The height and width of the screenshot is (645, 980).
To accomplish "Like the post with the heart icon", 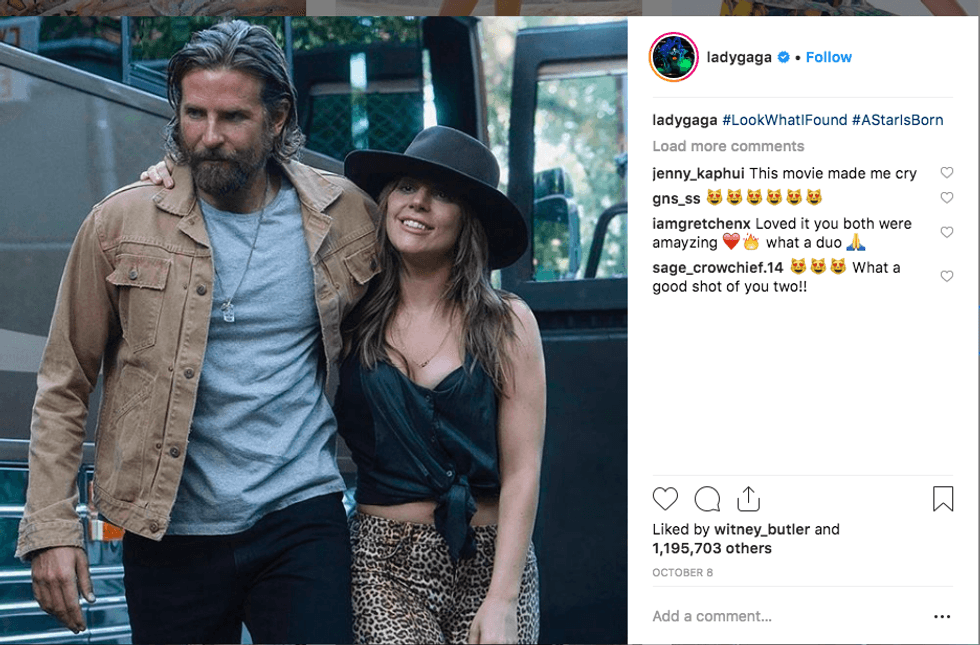I will (665, 499).
